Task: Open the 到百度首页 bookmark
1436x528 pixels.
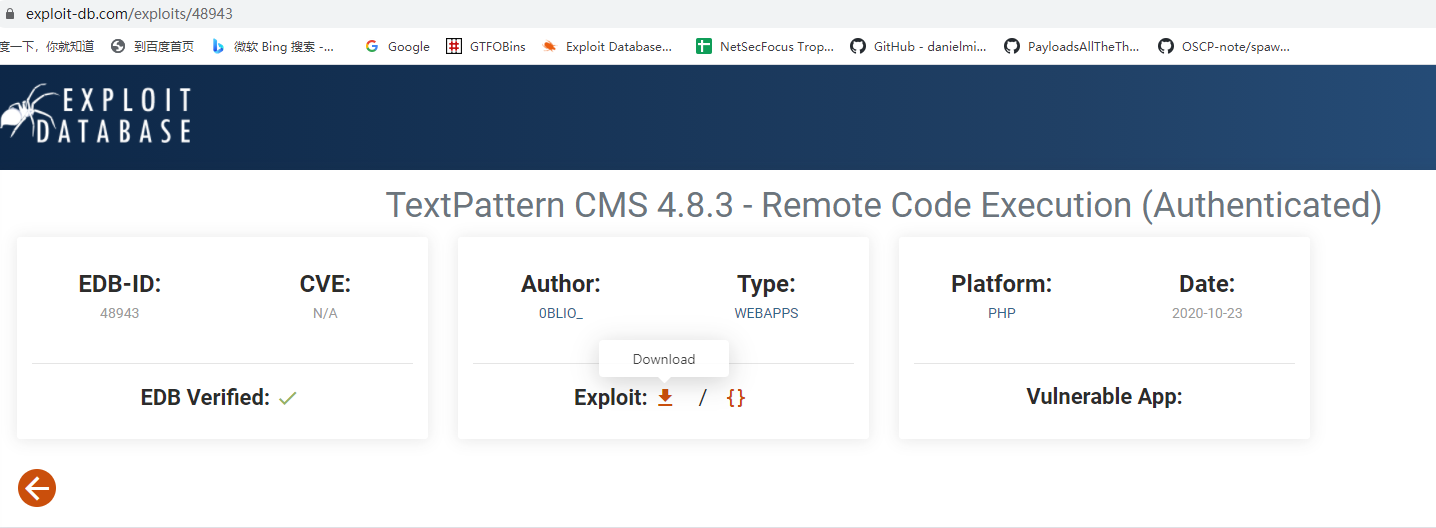Action: click(x=152, y=46)
